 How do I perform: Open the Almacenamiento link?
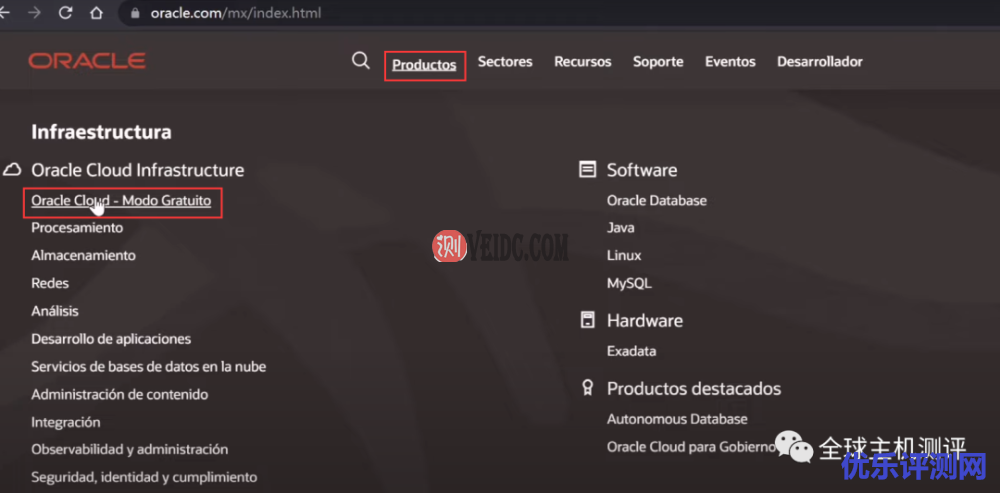tap(84, 255)
